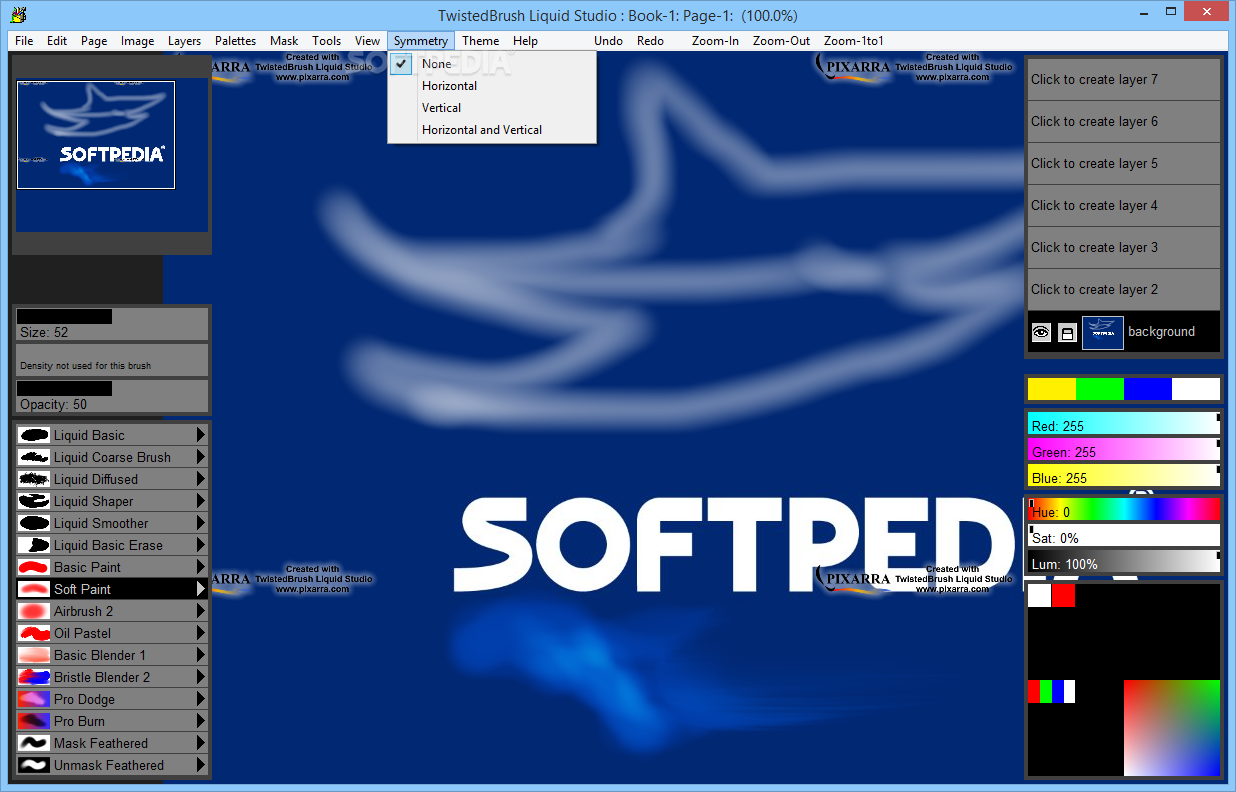This screenshot has height=792, width=1236.
Task: Adjust the Hue rainbow slider
Action: click(1124, 509)
